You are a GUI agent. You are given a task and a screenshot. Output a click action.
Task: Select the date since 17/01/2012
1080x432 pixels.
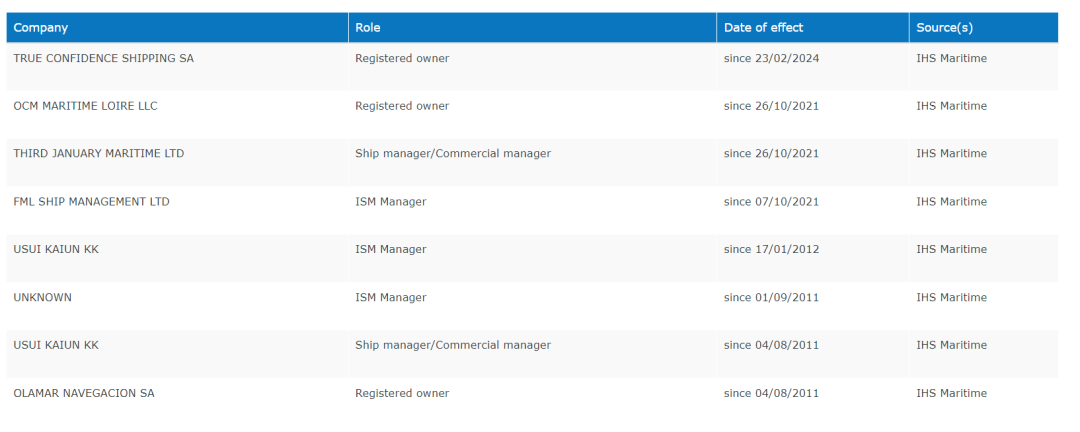771,250
